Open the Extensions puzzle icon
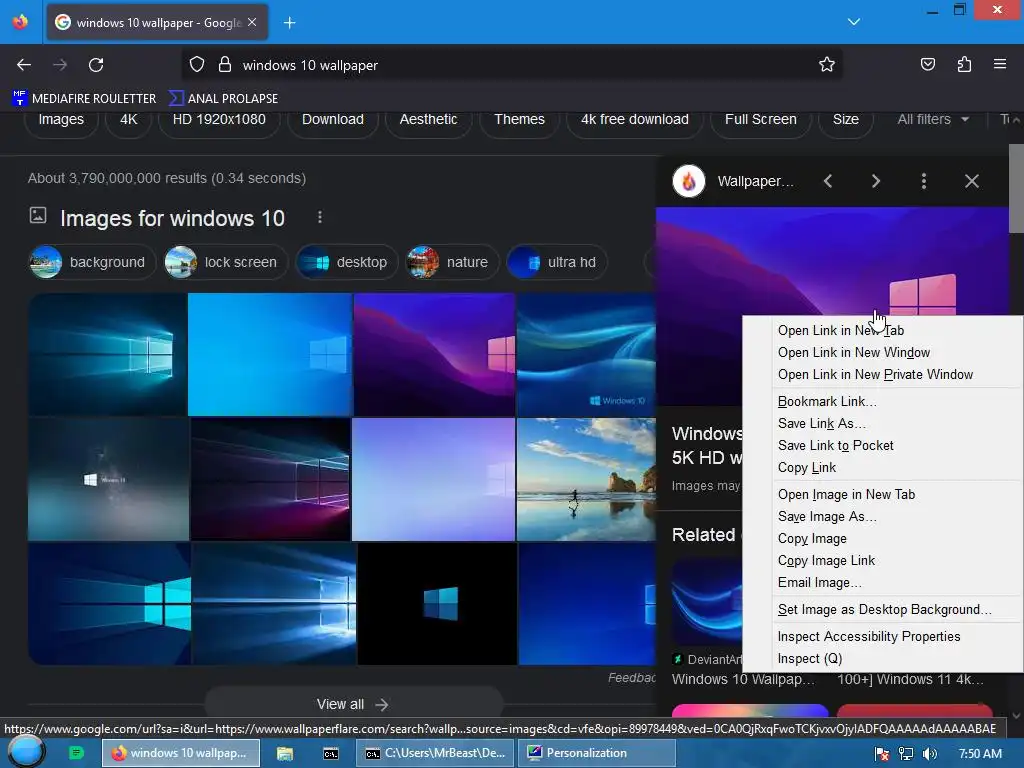This screenshot has height=768, width=1024. 964,65
